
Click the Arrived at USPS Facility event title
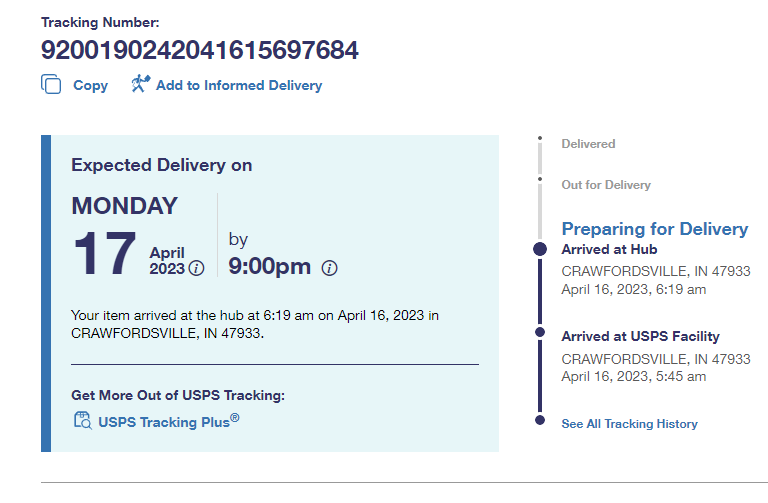click(640, 337)
